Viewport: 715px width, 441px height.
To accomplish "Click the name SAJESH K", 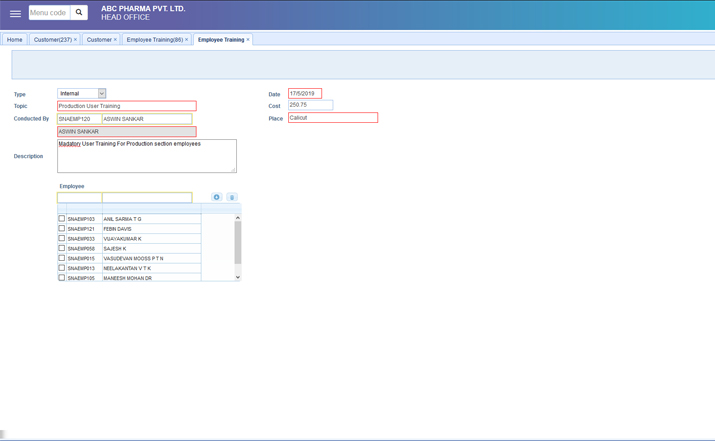I will [115, 249].
